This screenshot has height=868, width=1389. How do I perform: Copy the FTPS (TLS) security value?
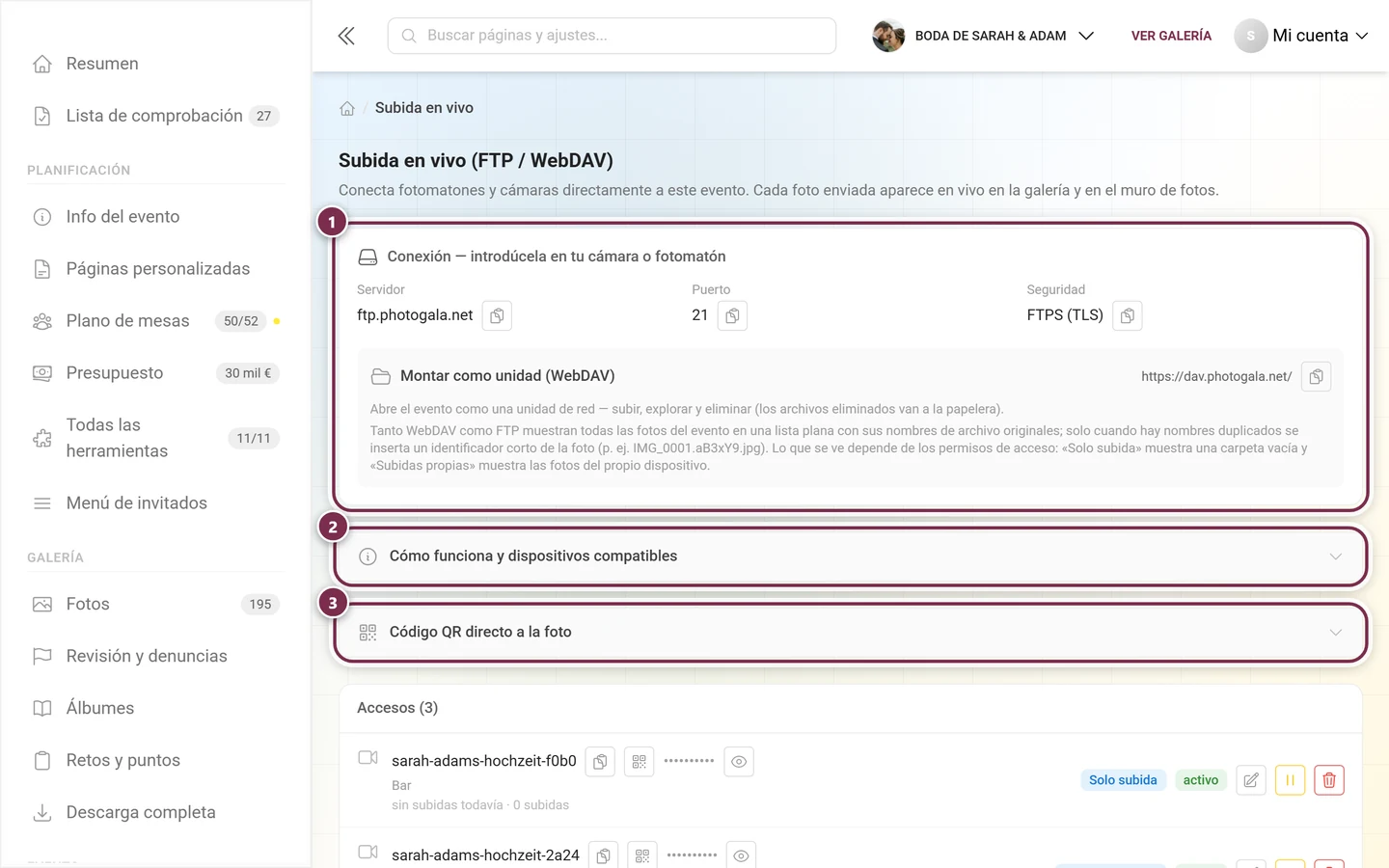click(x=1128, y=315)
